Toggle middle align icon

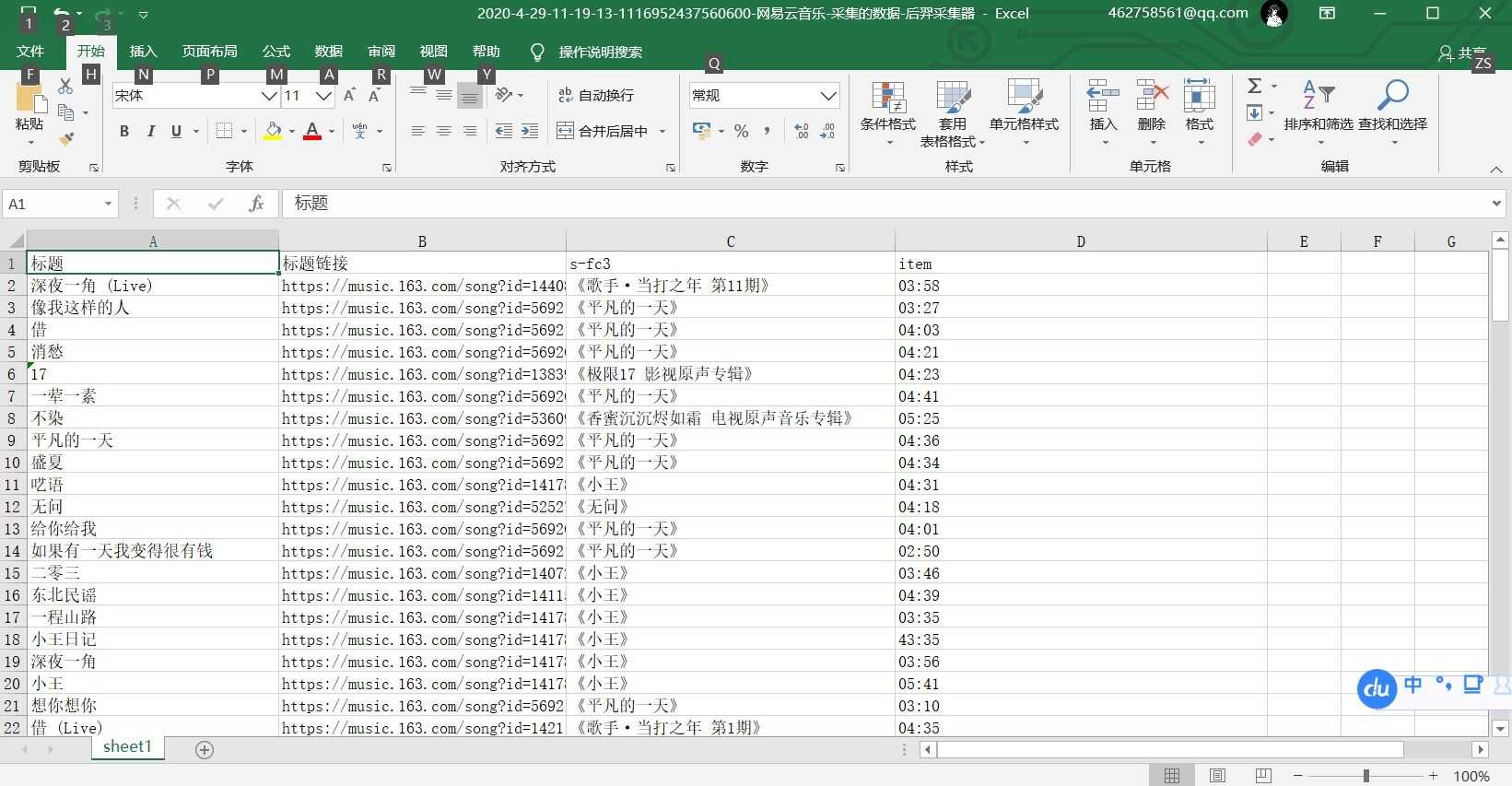click(x=444, y=95)
